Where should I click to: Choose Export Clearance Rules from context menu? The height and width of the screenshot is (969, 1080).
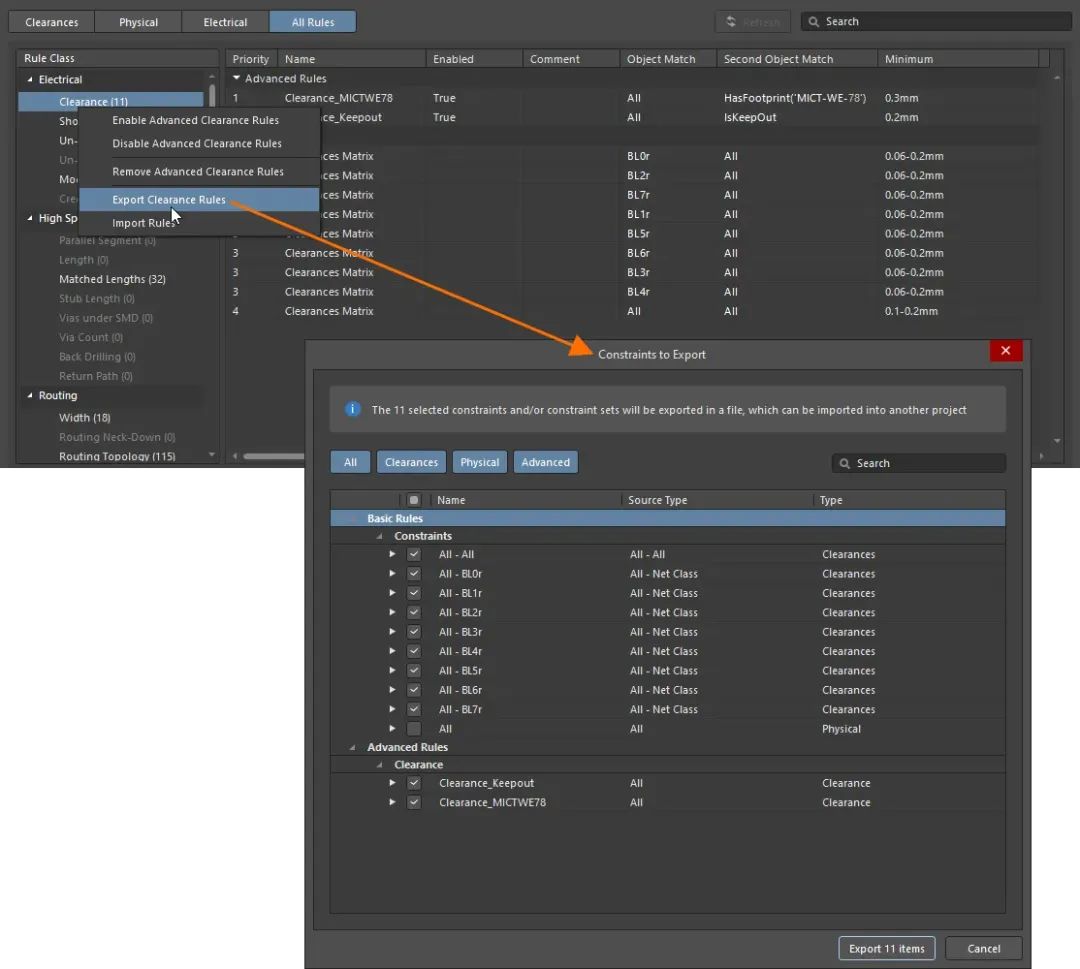(199, 200)
